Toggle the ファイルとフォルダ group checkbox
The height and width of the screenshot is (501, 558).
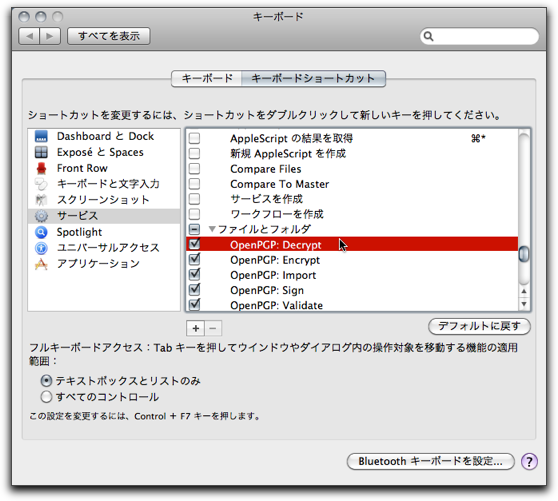(x=194, y=229)
